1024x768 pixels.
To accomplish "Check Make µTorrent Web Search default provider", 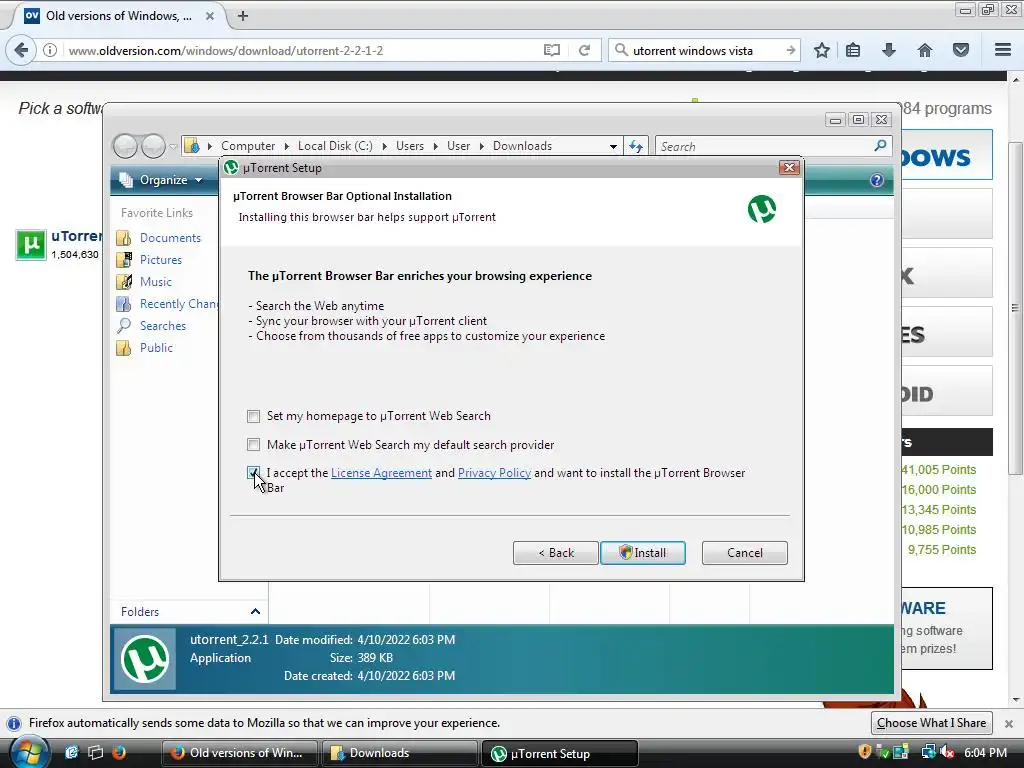I will click(x=253, y=445).
